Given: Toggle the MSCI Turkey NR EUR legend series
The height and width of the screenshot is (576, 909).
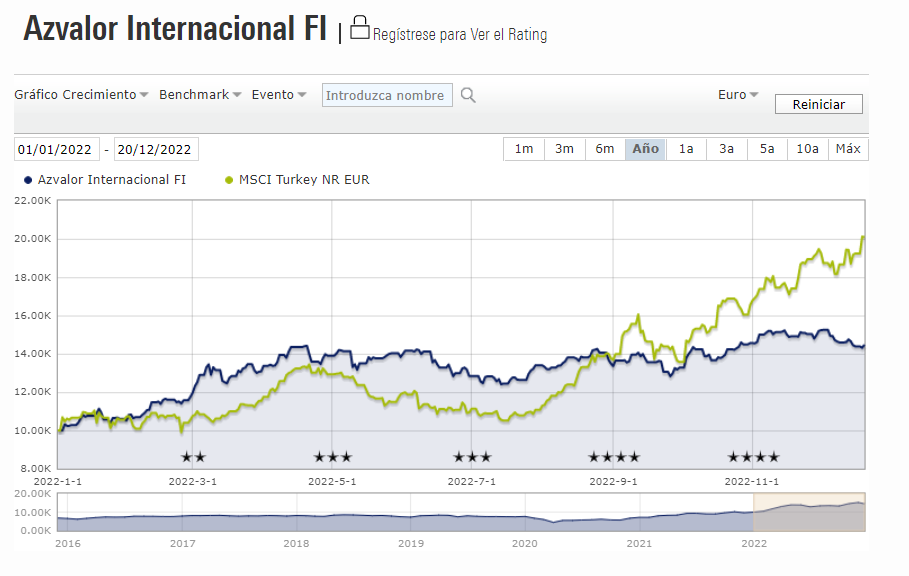Looking at the screenshot, I should pyautogui.click(x=297, y=180).
